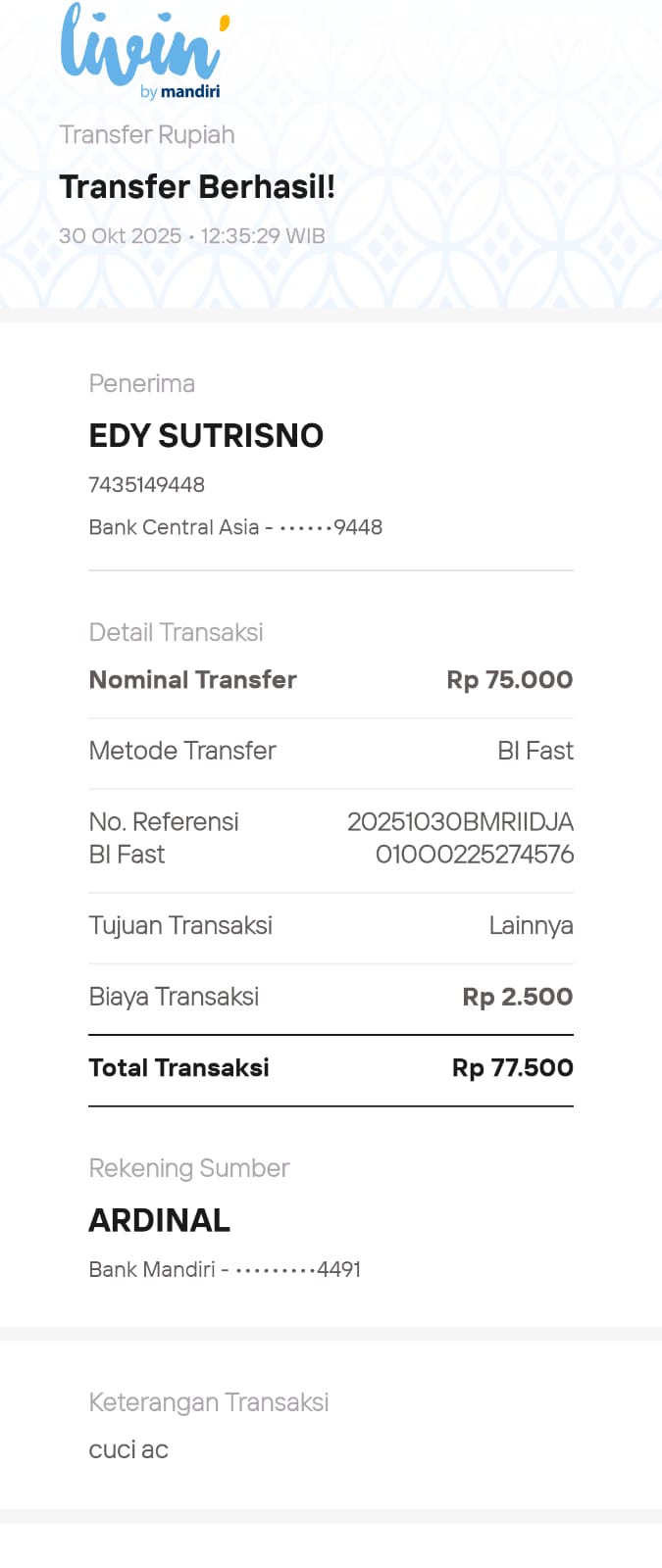Select the 30 Okt 2025 timestamp
Image resolution: width=662 pixels, height=1568 pixels.
191,236
